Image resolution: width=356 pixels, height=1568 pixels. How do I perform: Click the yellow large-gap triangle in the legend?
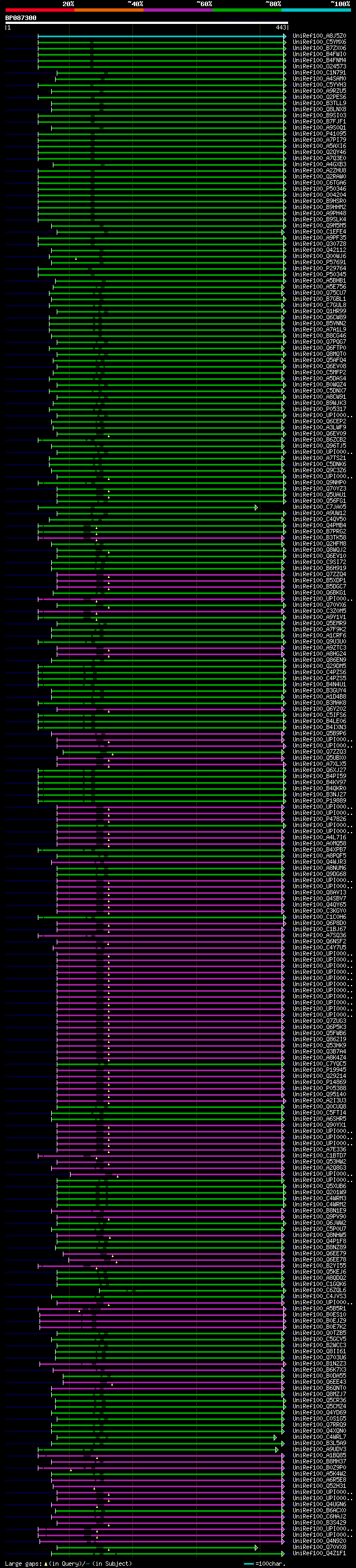[46, 1563]
